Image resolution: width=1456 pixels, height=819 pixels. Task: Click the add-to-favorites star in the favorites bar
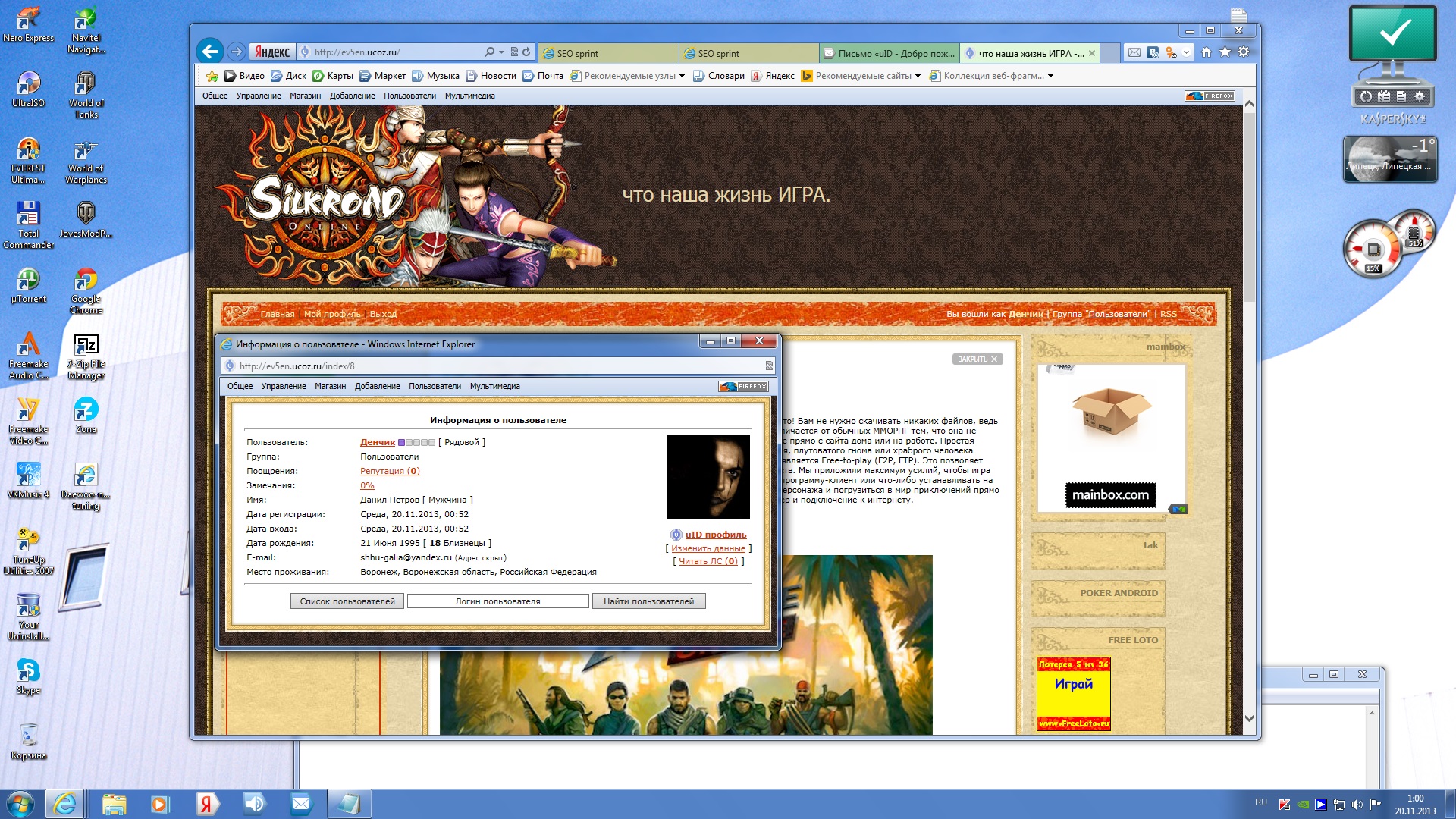(212, 76)
